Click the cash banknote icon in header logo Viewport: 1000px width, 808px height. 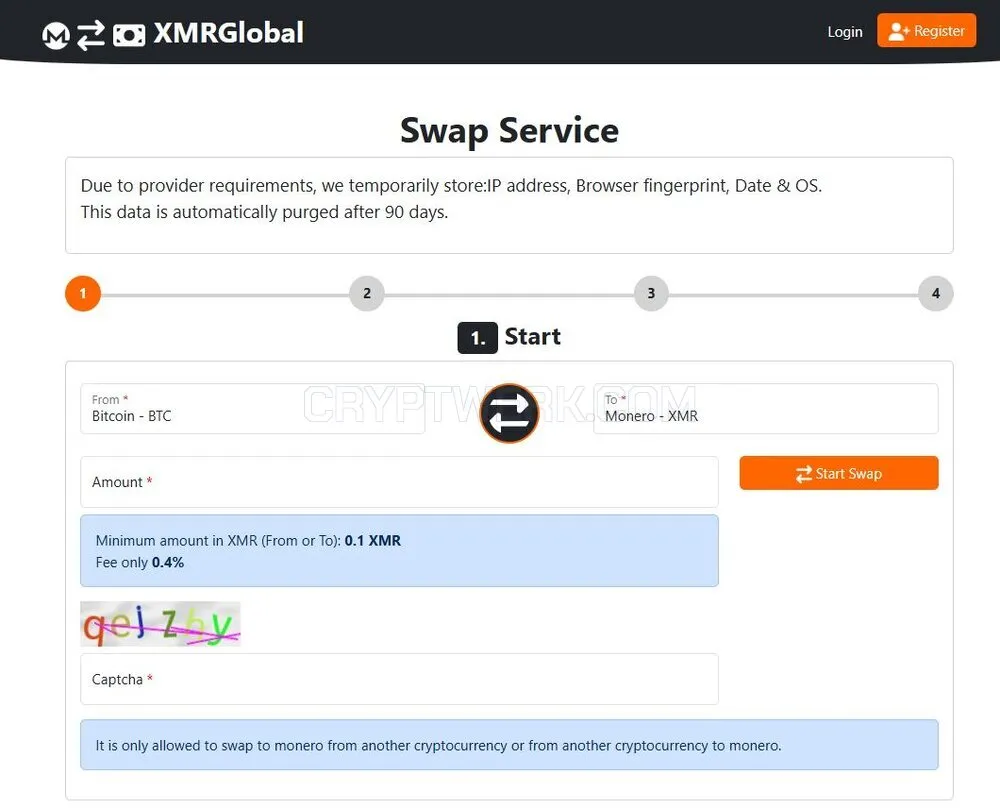click(x=129, y=35)
